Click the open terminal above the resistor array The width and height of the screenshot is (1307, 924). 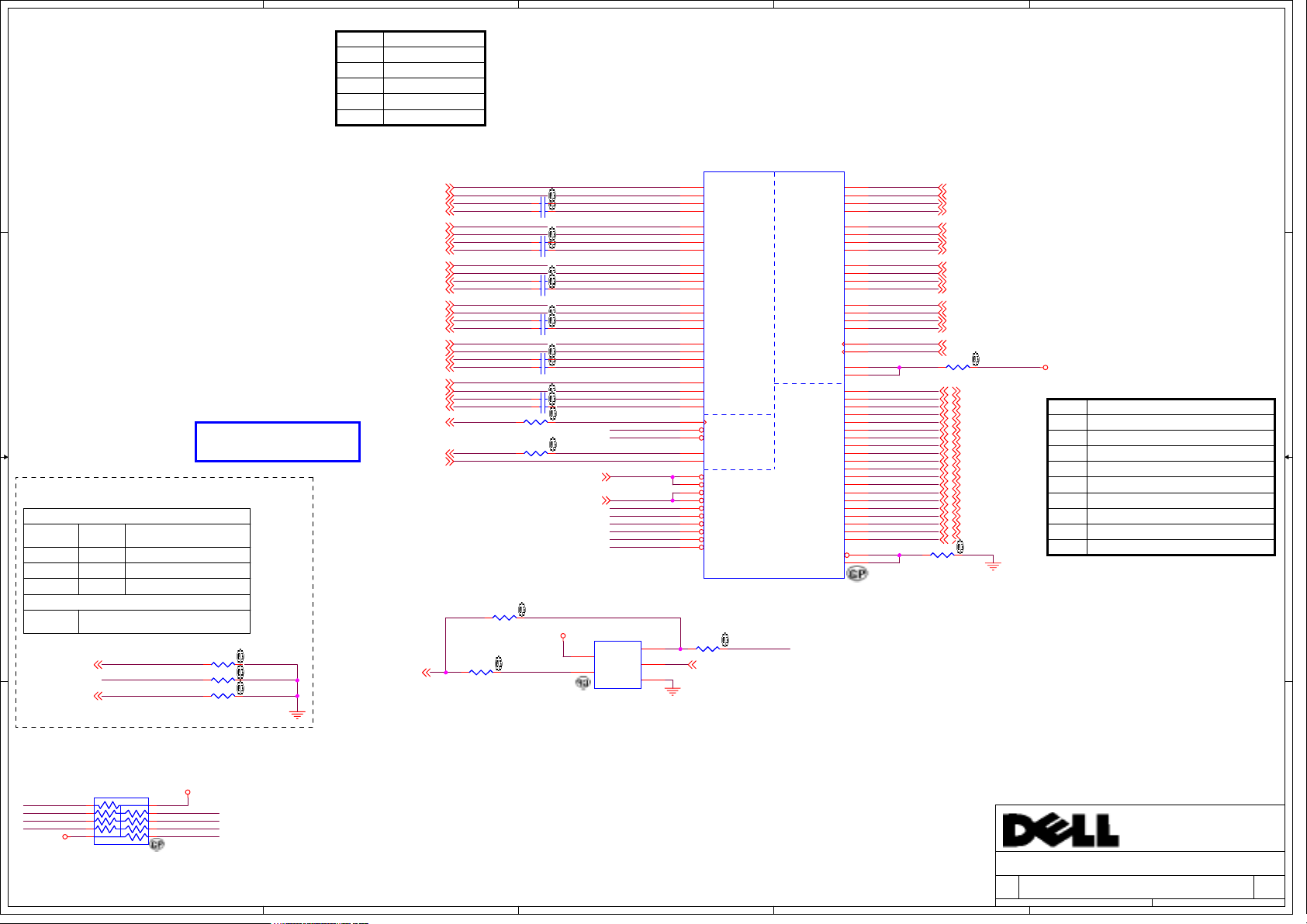(188, 792)
